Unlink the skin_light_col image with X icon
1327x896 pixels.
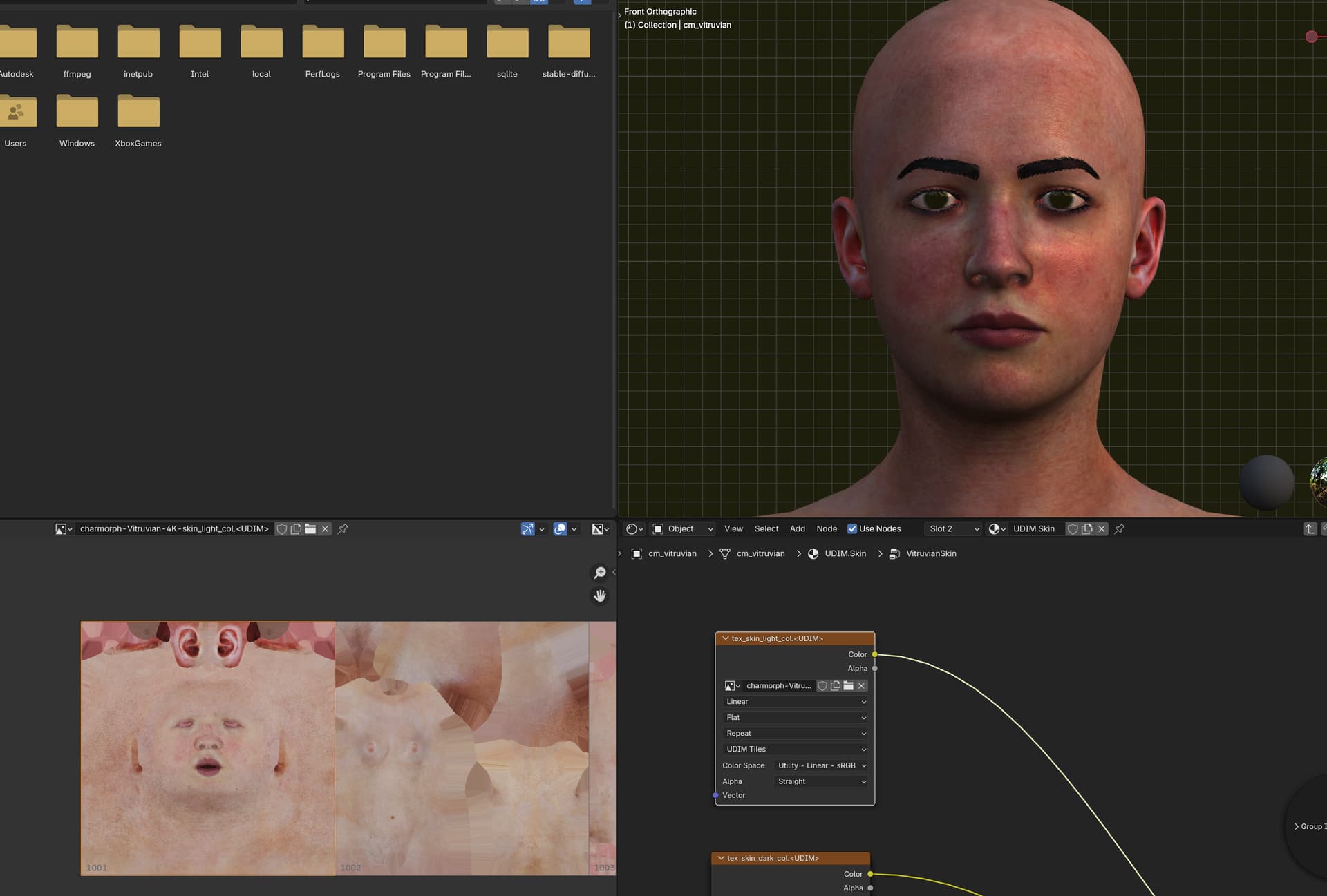[325, 528]
